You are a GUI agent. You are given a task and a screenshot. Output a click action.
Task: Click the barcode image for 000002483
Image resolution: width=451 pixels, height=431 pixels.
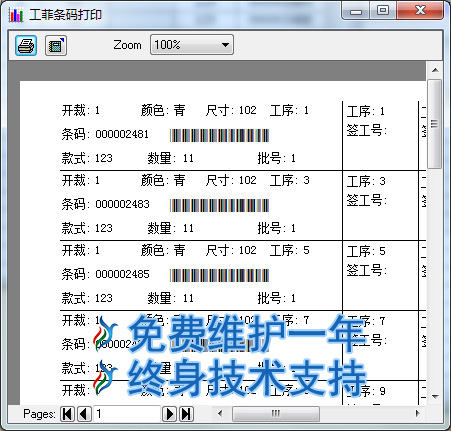pyautogui.click(x=219, y=205)
